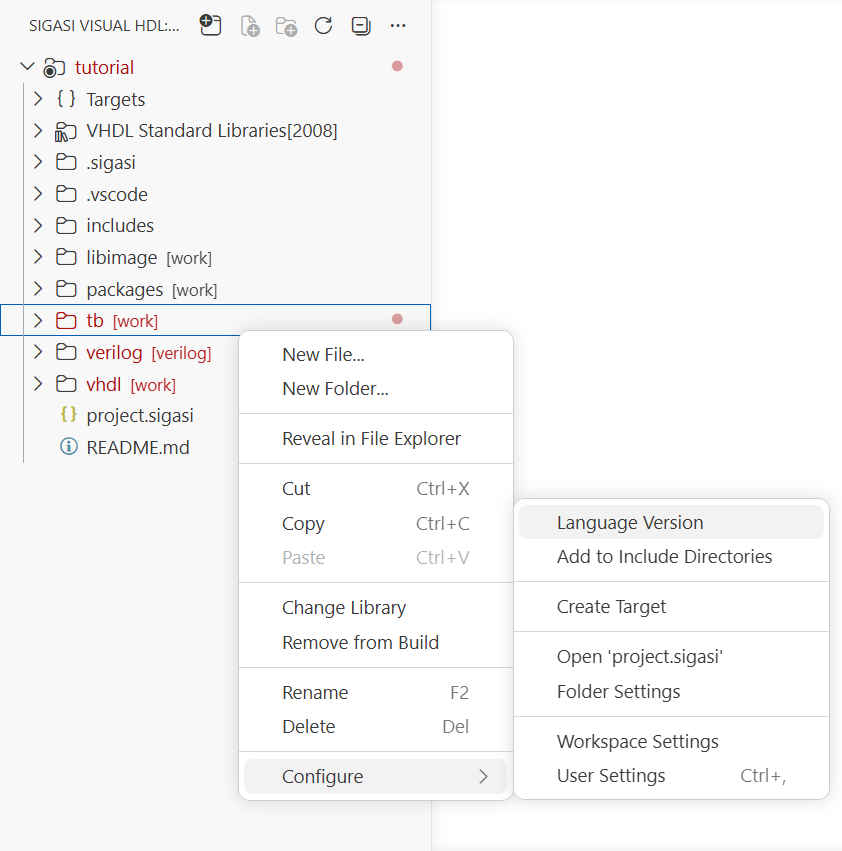Image resolution: width=842 pixels, height=851 pixels.
Task: Click the project.sigasi file icon
Action: [x=68, y=415]
